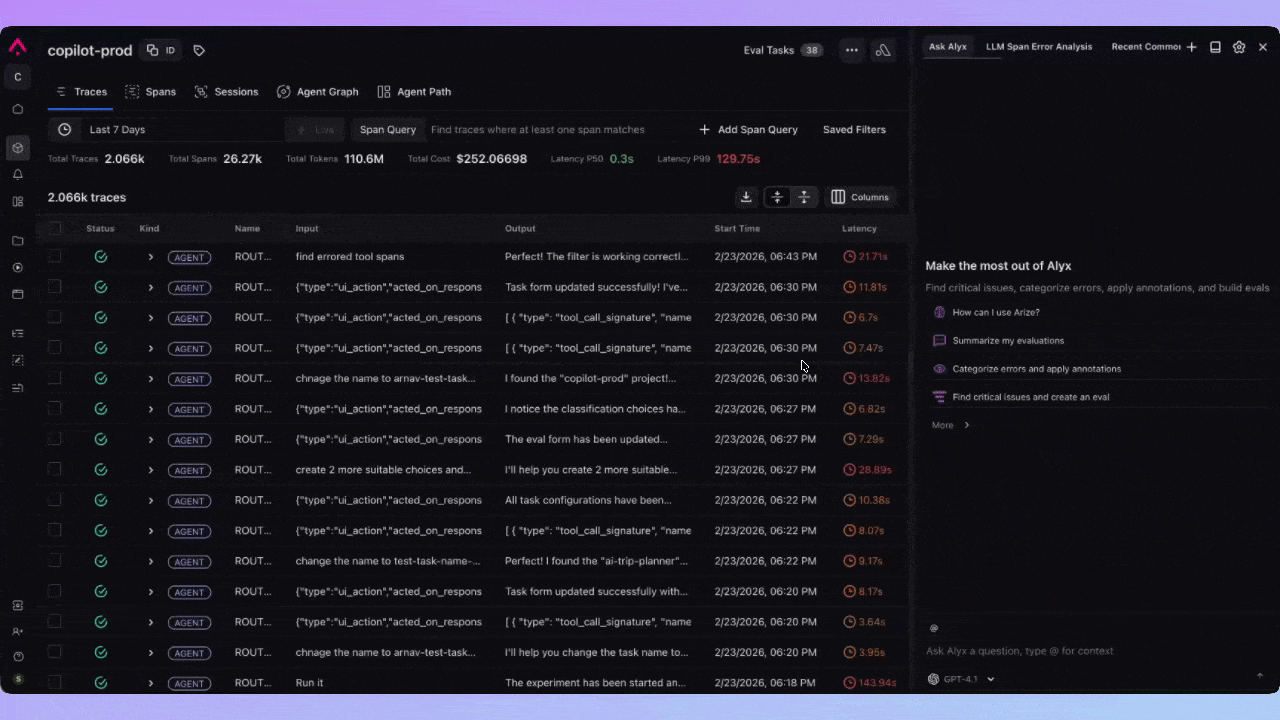Switch to the Spans tab
The width and height of the screenshot is (1280, 720).
(x=150, y=92)
